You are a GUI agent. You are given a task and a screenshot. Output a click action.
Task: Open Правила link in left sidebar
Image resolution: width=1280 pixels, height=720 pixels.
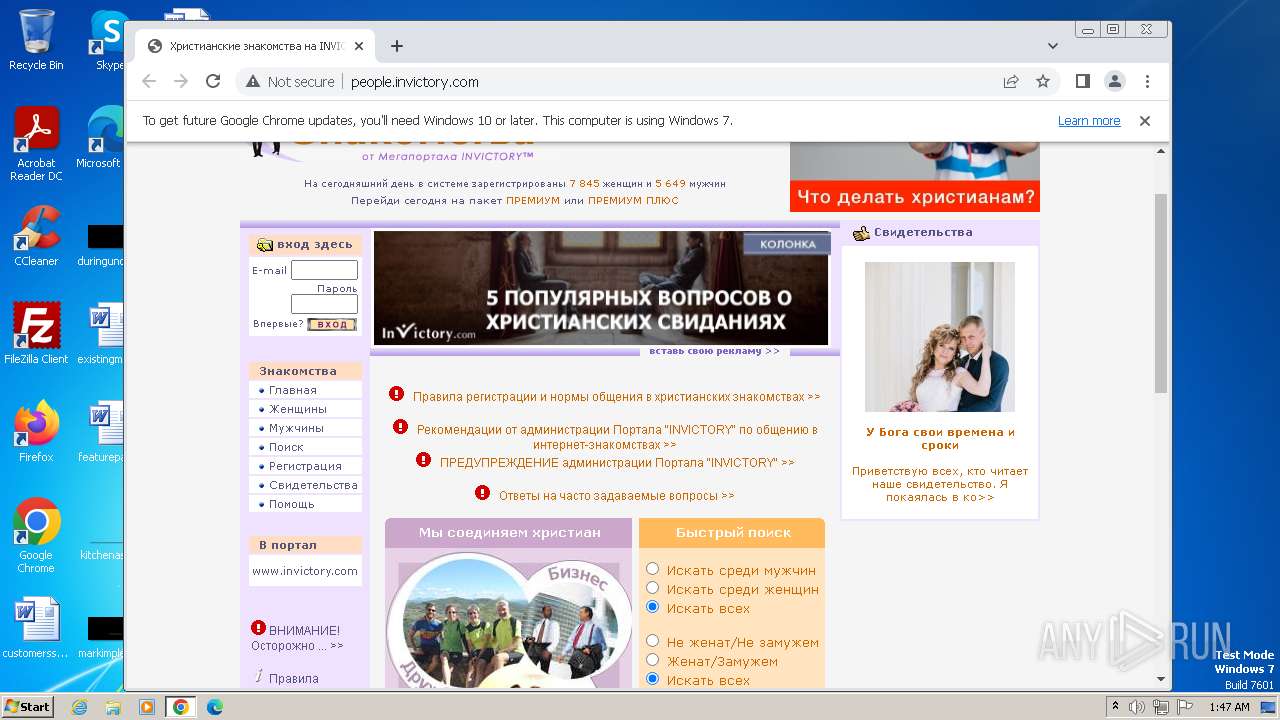pyautogui.click(x=294, y=678)
